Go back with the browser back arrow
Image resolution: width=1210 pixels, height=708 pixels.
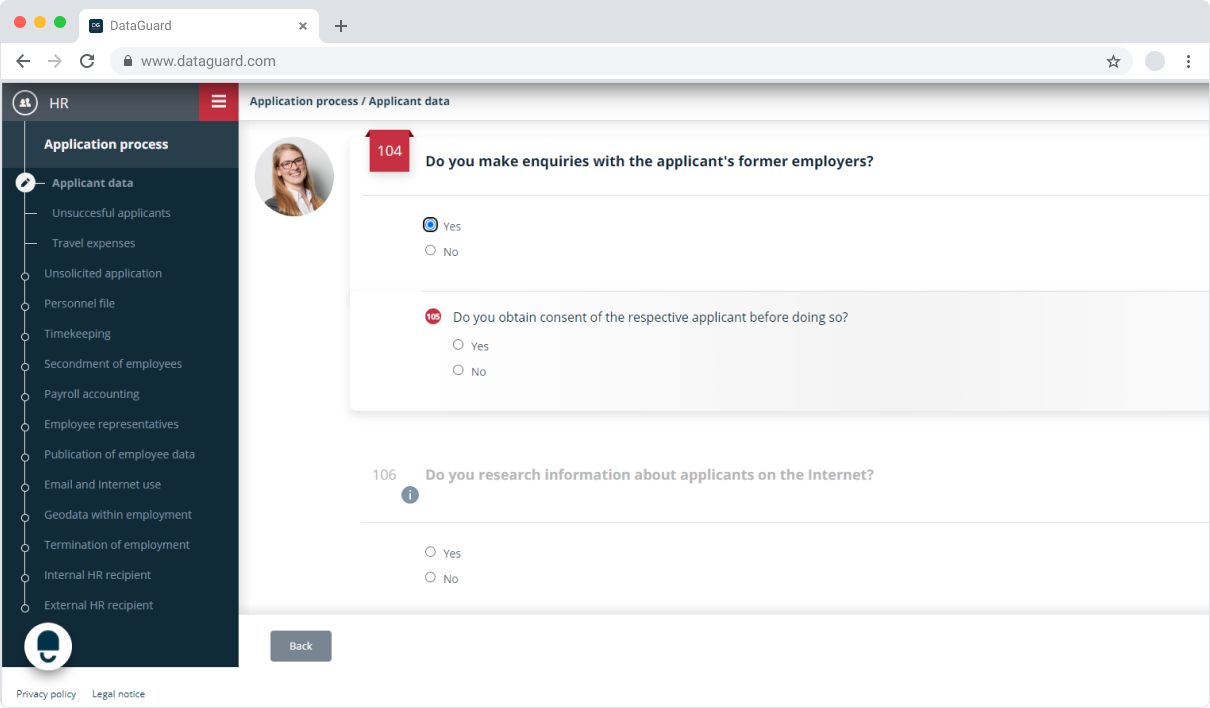[23, 61]
